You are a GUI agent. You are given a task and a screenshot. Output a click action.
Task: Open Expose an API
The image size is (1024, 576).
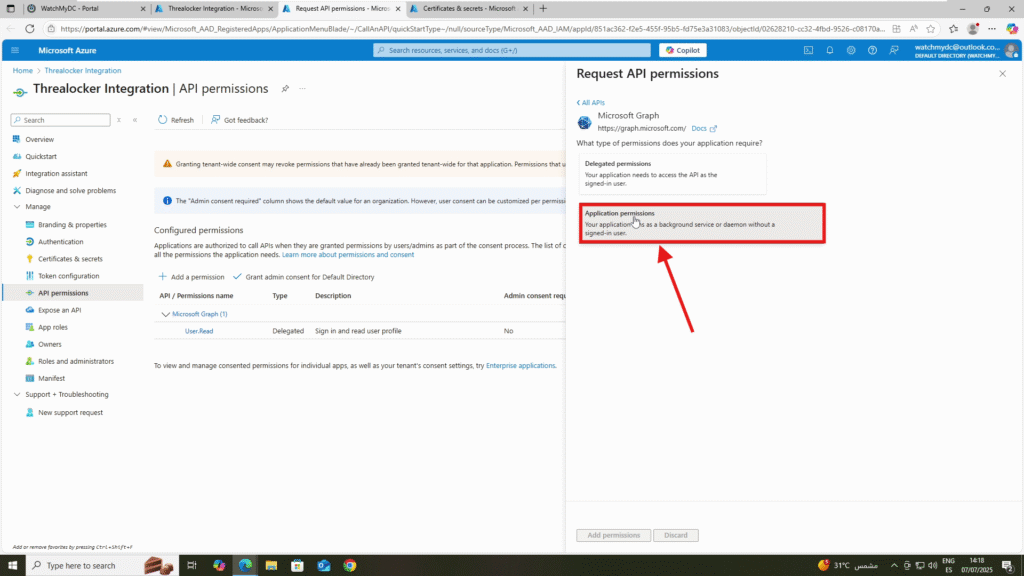59,310
